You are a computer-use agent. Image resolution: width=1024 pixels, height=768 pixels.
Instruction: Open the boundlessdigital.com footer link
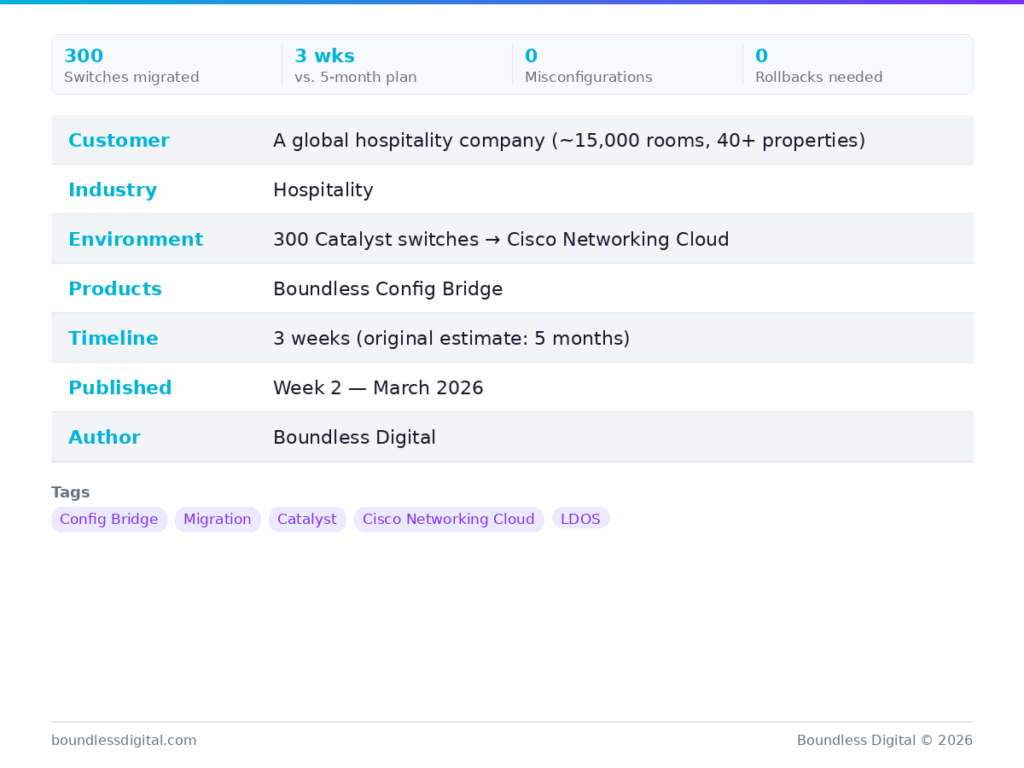coord(124,740)
